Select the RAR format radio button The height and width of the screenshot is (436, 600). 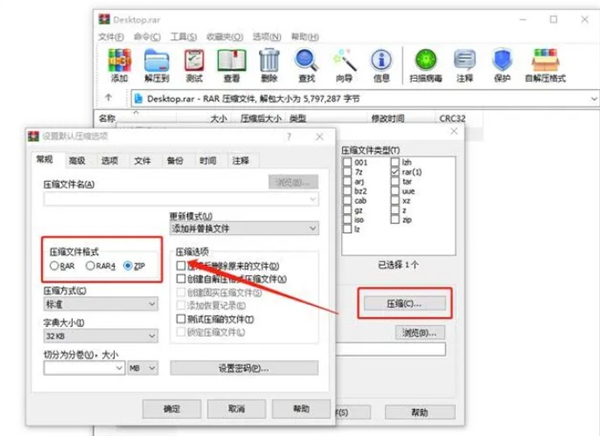[56, 266]
